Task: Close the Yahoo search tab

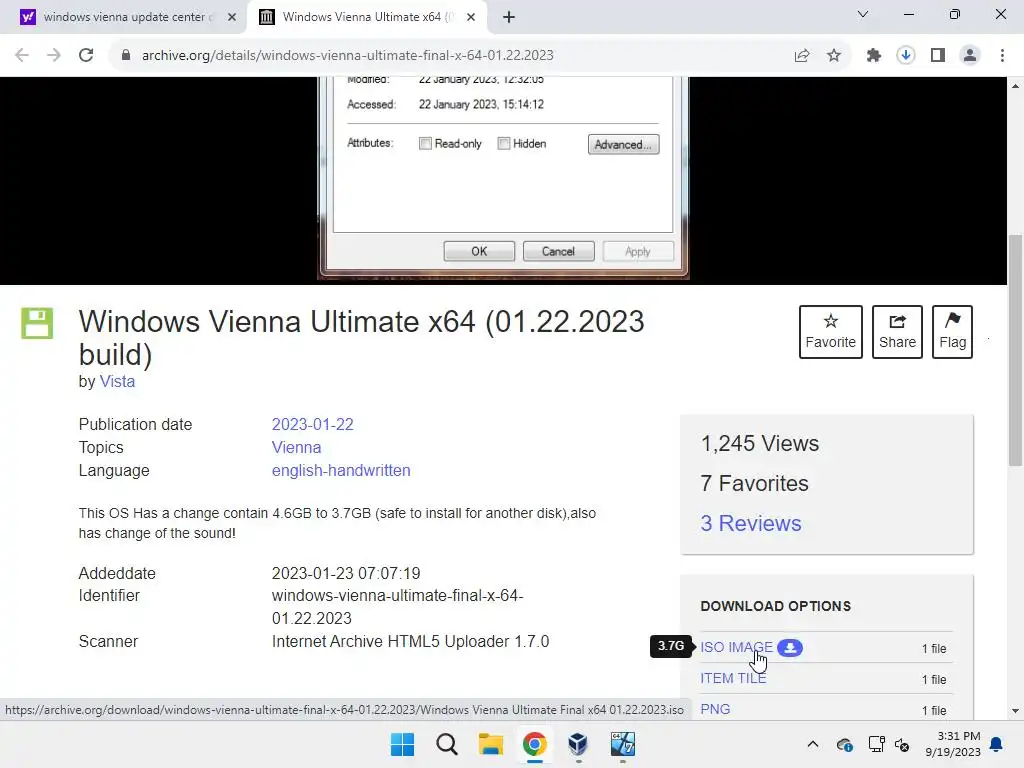Action: point(232,17)
